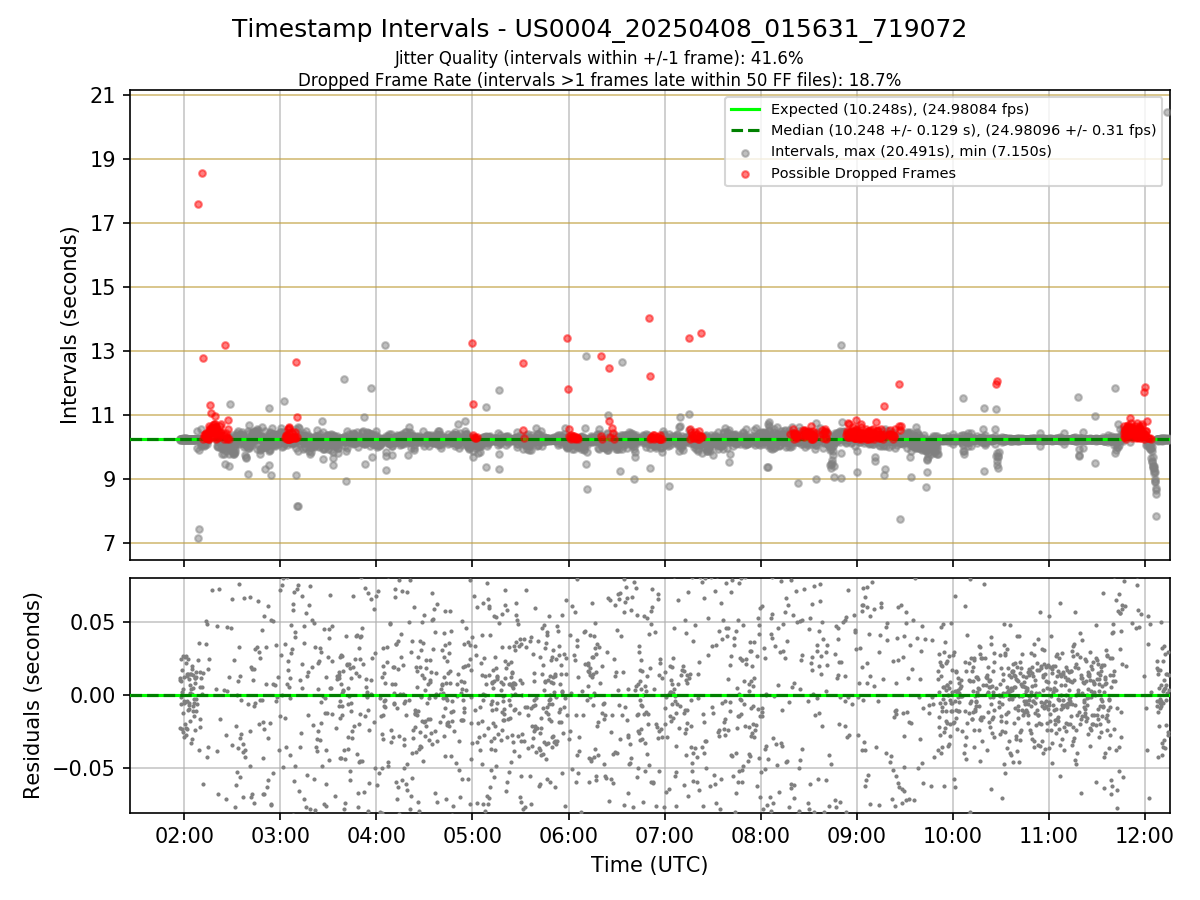Viewport: 1200px width, 900px height.
Task: Click the green legend line marker for Expected
Action: [746, 109]
